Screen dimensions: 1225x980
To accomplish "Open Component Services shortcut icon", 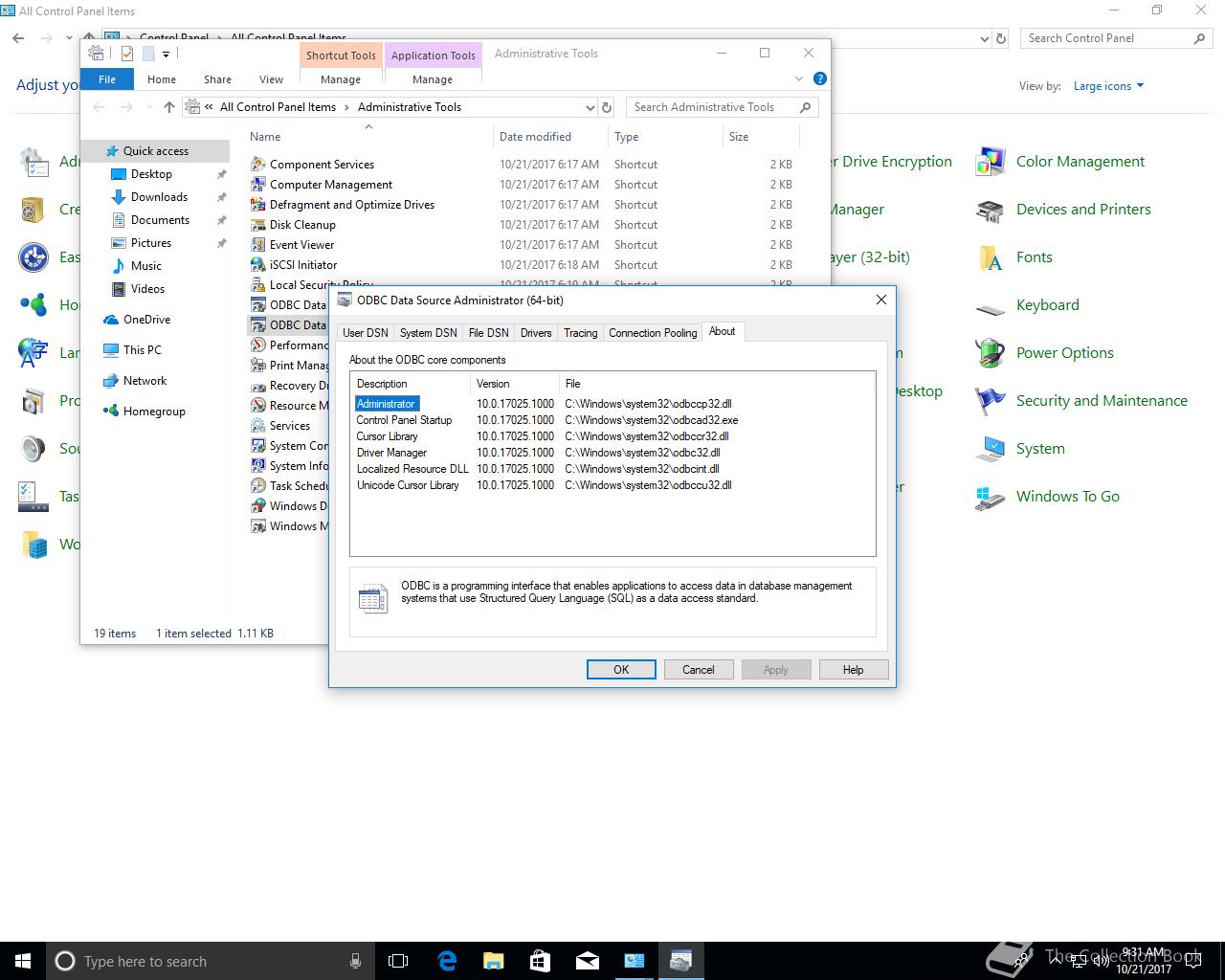I will [257, 165].
